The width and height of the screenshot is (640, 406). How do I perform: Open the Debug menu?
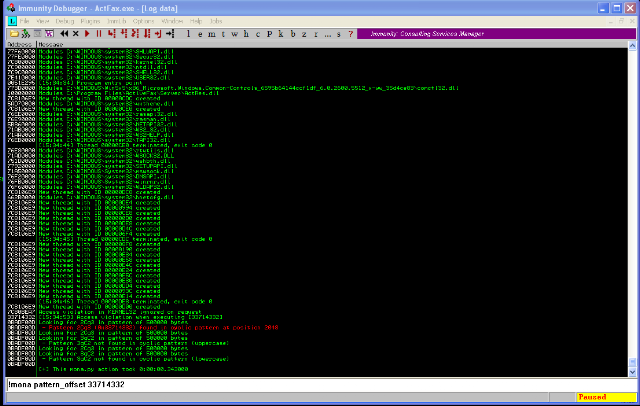coord(64,21)
